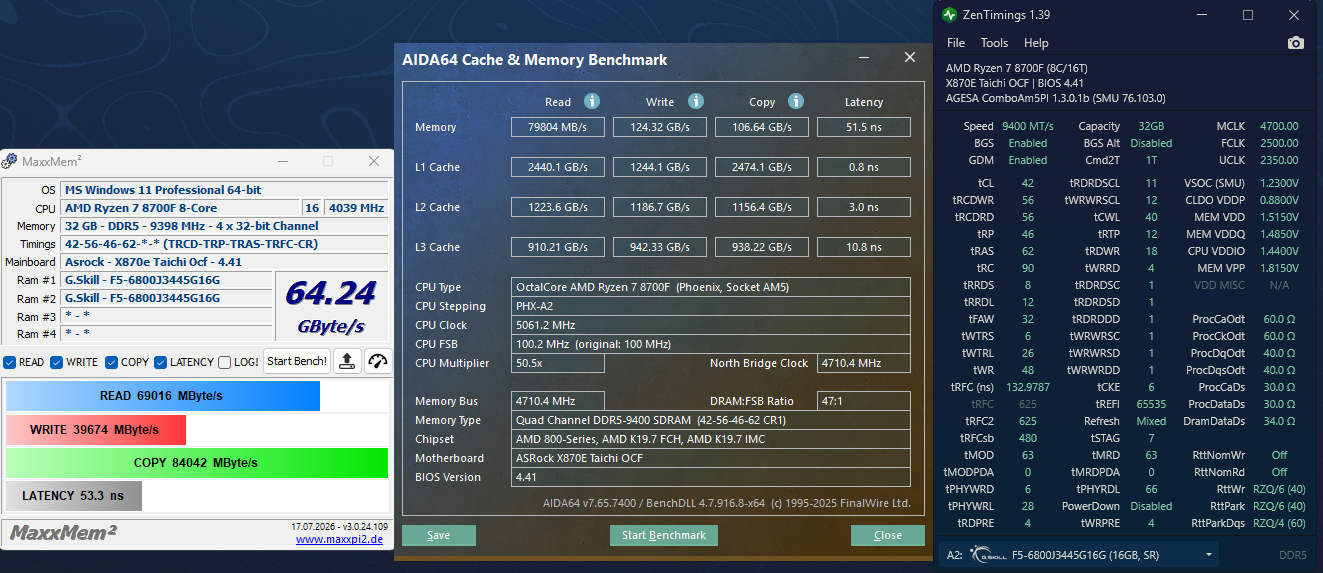Click the BIOS Version 4.41 field in AIDA64

click(711, 477)
